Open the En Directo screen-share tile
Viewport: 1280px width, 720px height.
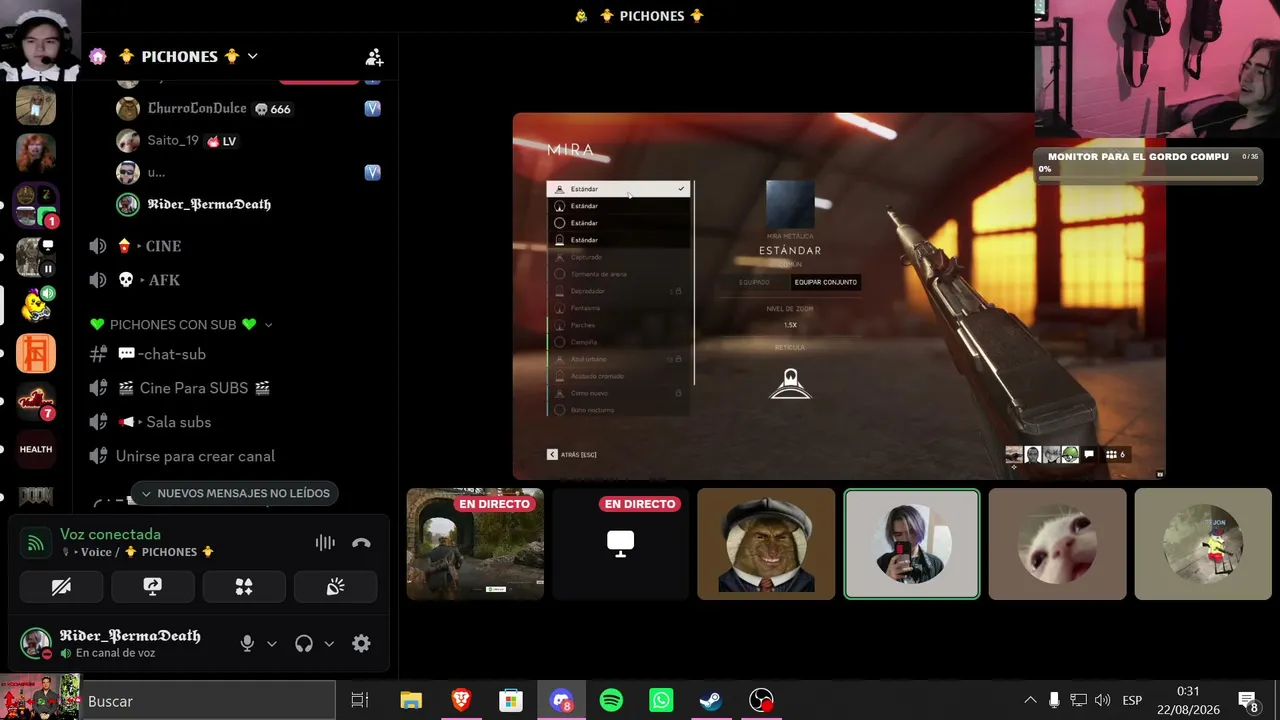click(x=621, y=544)
